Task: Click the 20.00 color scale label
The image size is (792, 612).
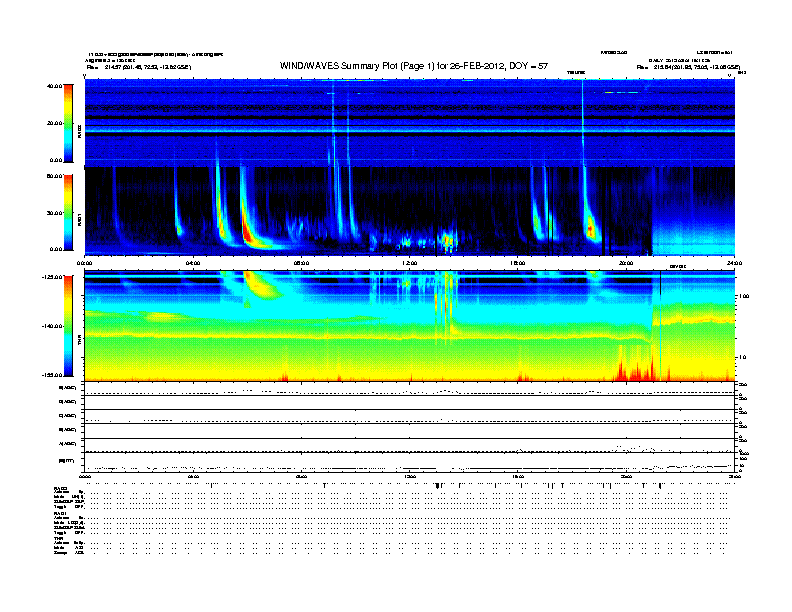Action: pyautogui.click(x=54, y=123)
